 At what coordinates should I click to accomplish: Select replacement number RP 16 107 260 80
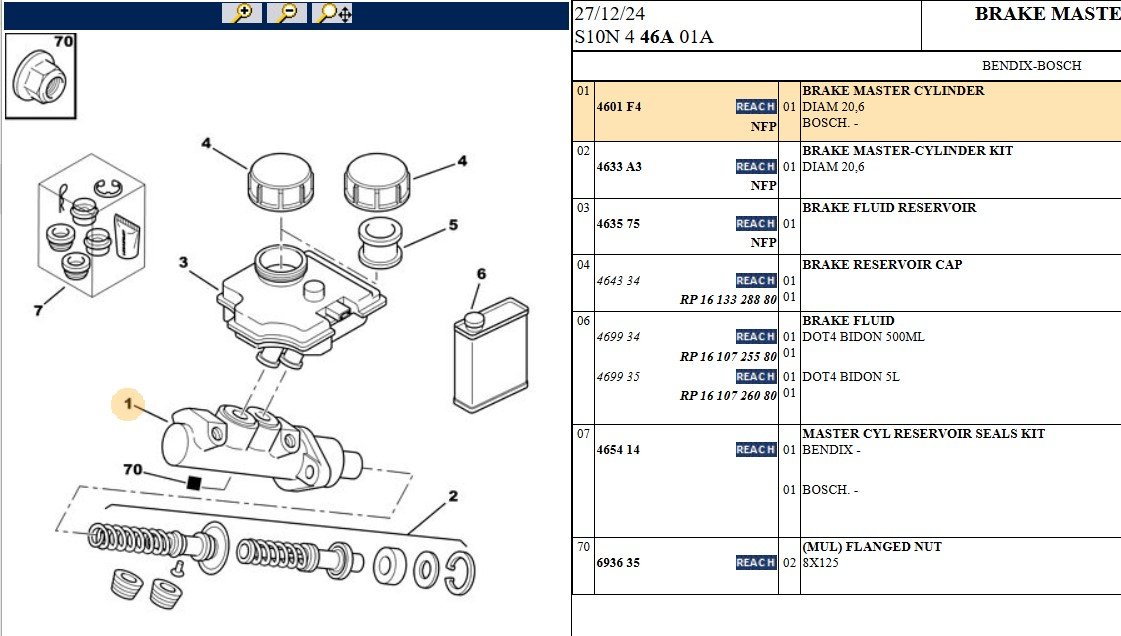tap(728, 395)
